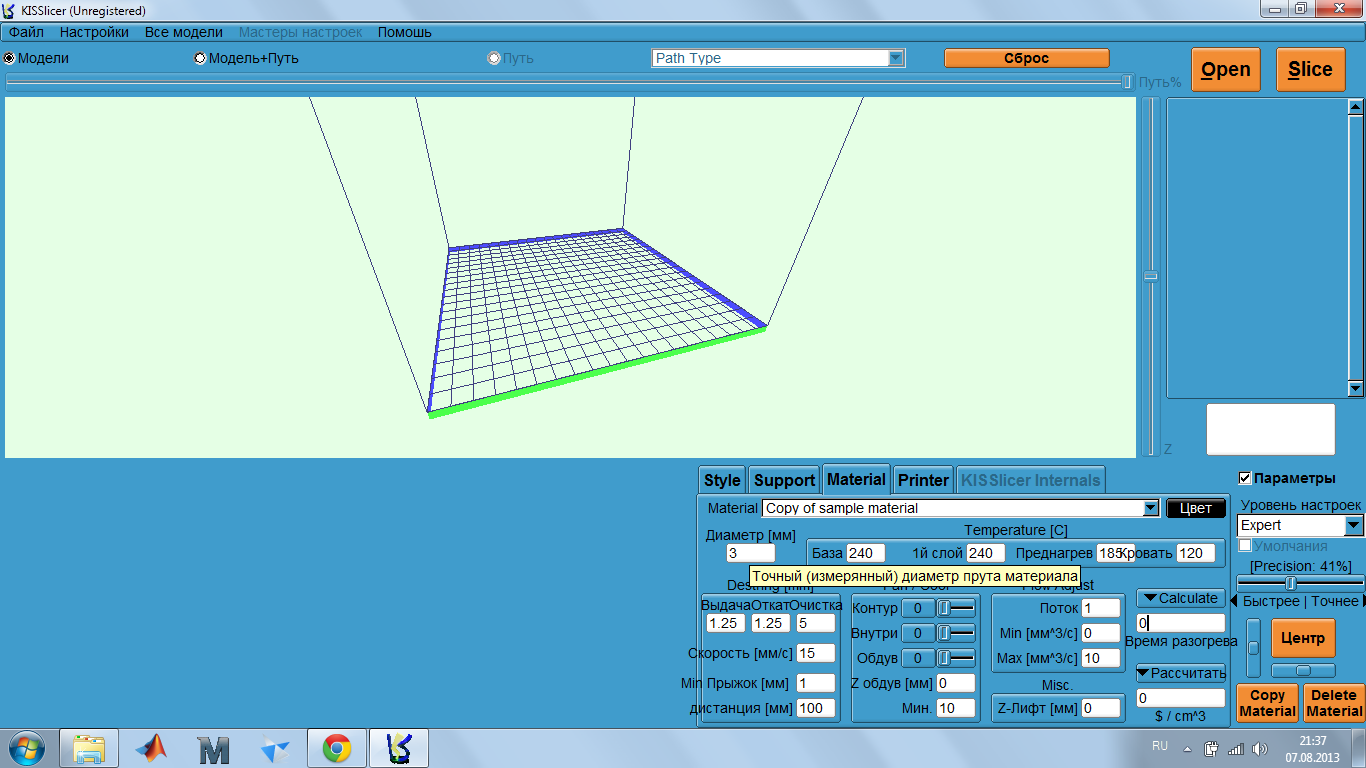
Task: Open the Windows Start menu
Action: coord(25,748)
